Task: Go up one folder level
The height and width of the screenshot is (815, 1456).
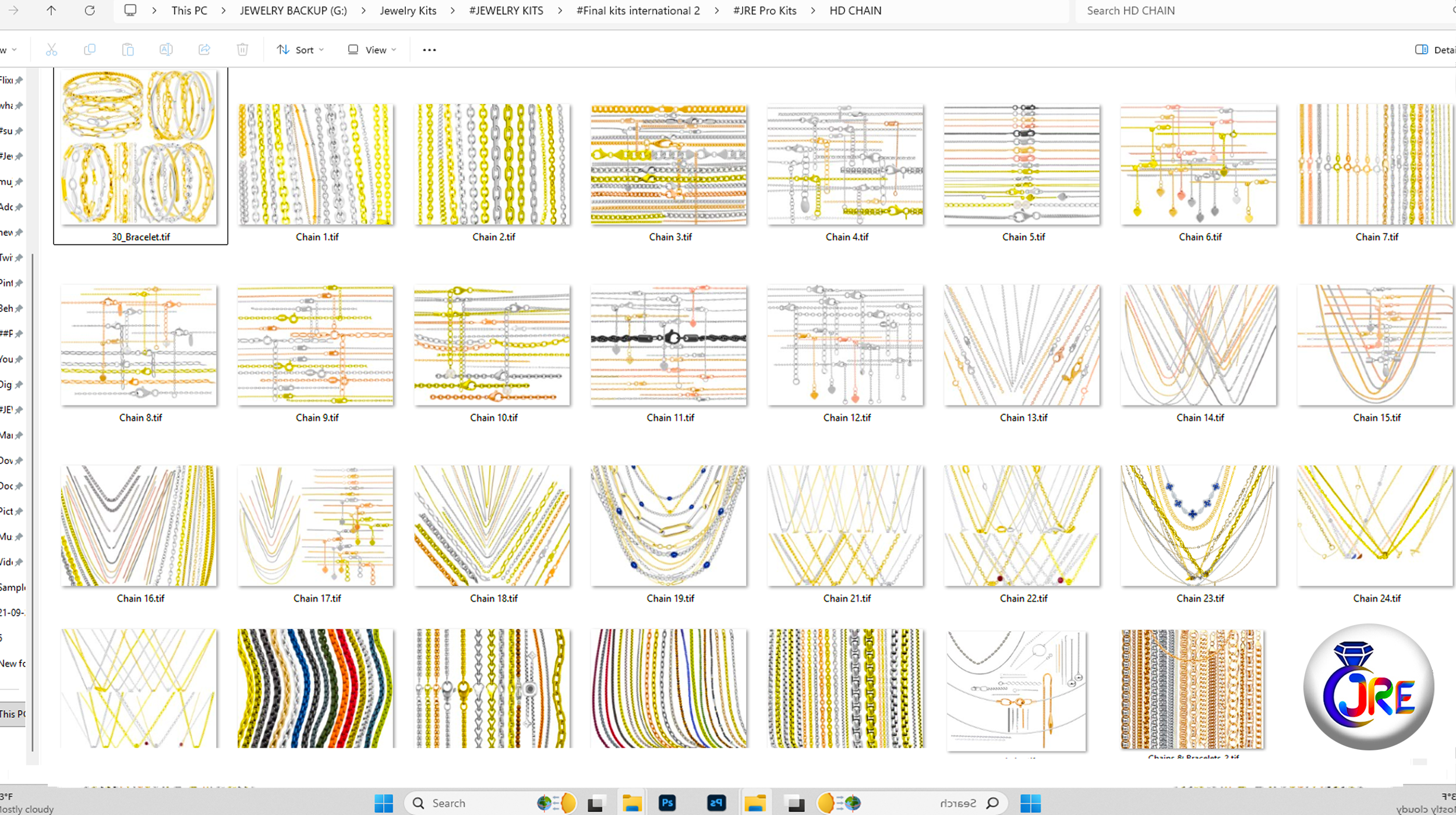Action: point(51,10)
